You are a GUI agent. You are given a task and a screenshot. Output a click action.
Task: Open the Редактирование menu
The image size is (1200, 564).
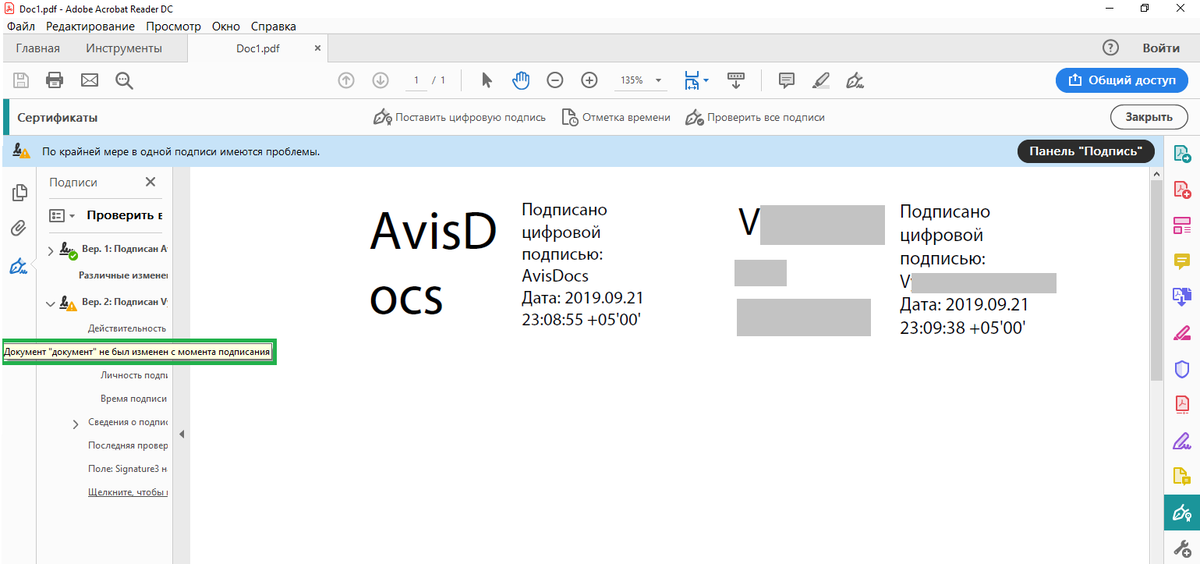coord(91,26)
